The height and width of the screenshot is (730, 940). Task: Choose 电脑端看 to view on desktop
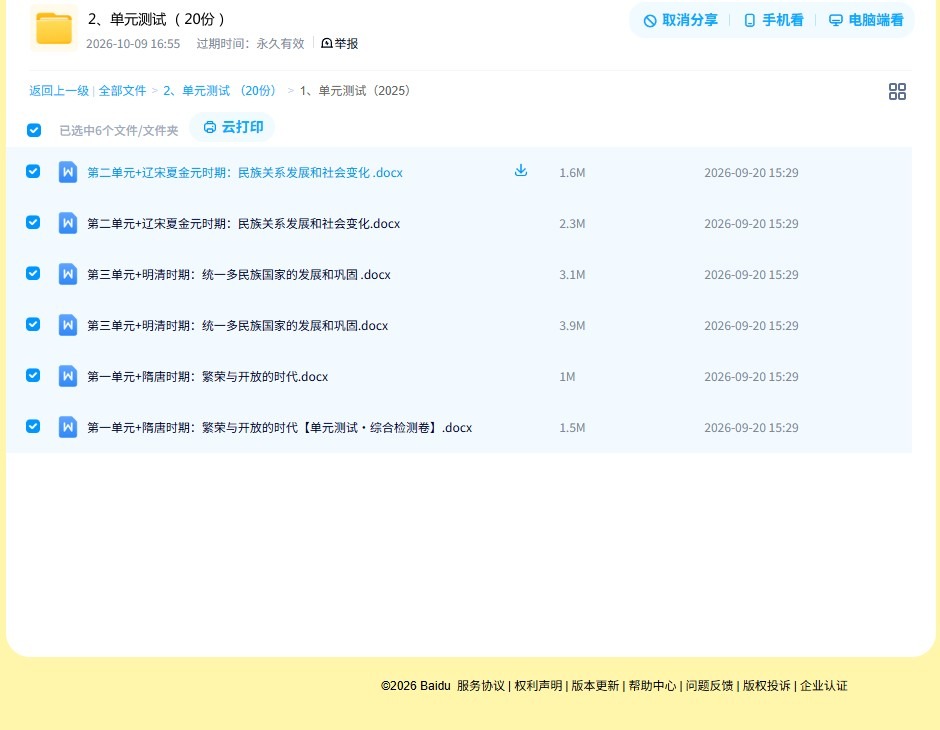pyautogui.click(x=866, y=20)
